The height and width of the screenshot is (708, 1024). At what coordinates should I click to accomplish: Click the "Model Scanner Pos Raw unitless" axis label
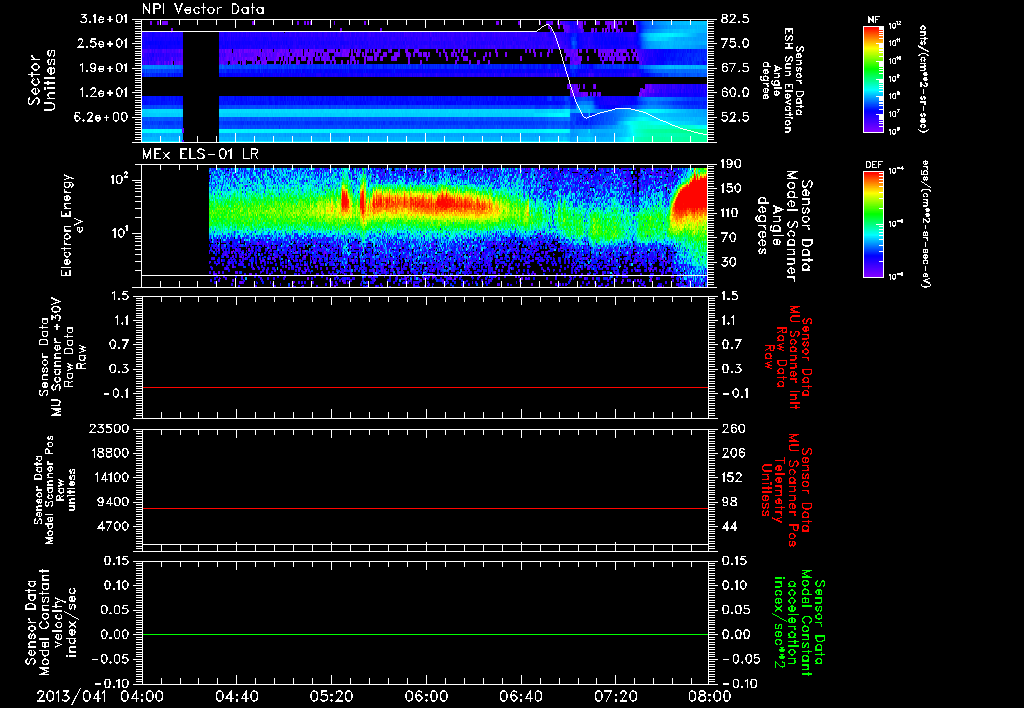56,491
